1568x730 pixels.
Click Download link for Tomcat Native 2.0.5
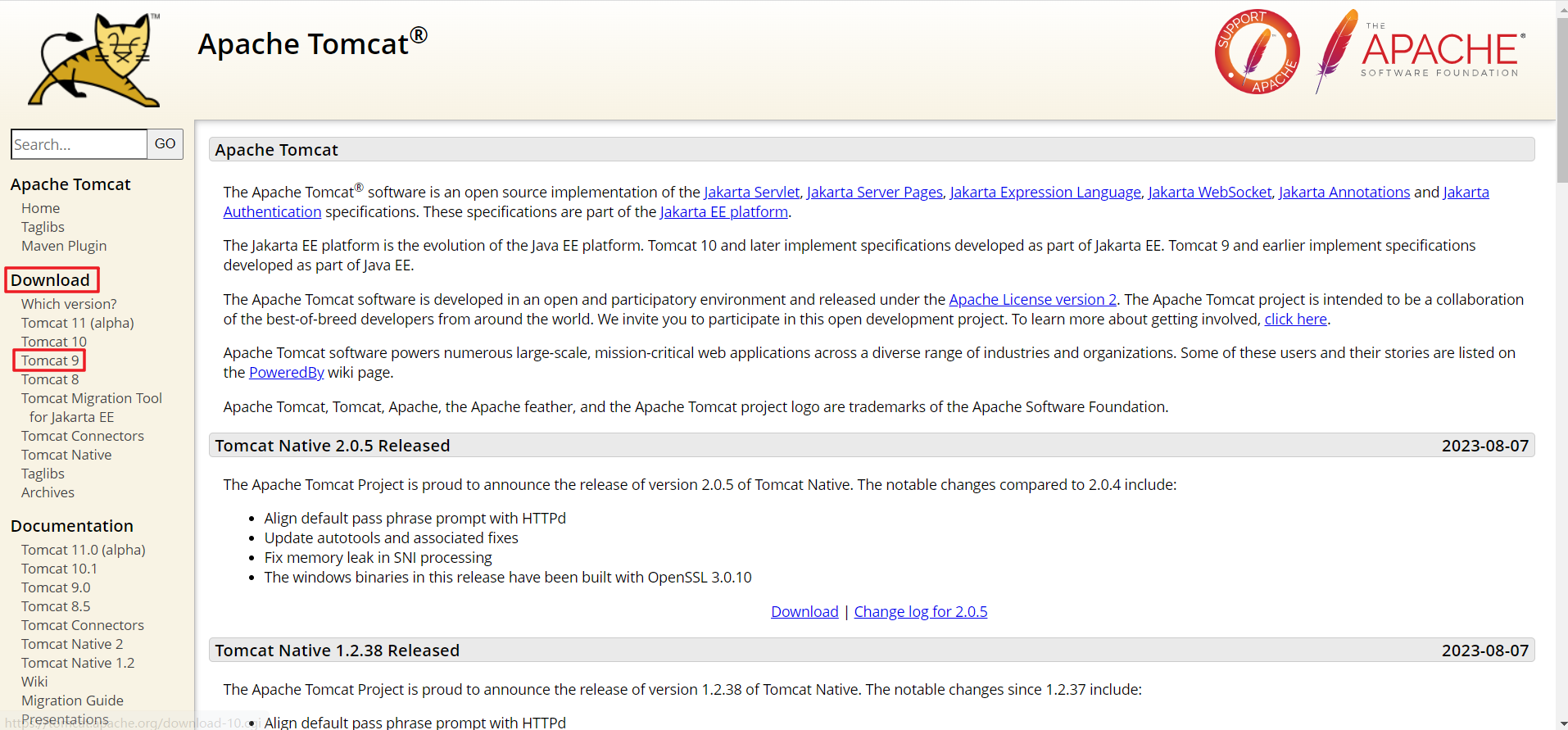(804, 611)
